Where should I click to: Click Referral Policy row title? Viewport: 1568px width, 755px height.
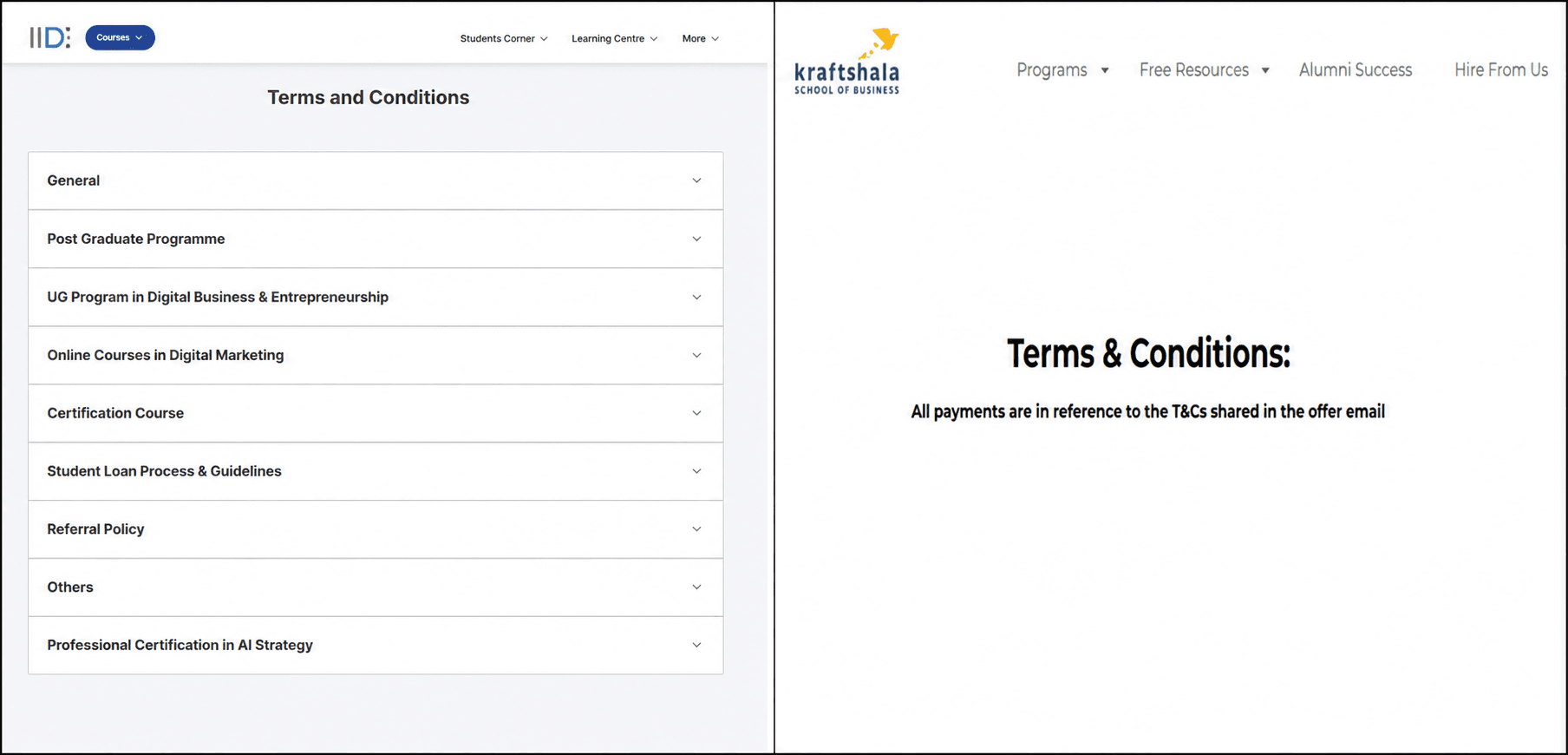pyautogui.click(x=95, y=529)
